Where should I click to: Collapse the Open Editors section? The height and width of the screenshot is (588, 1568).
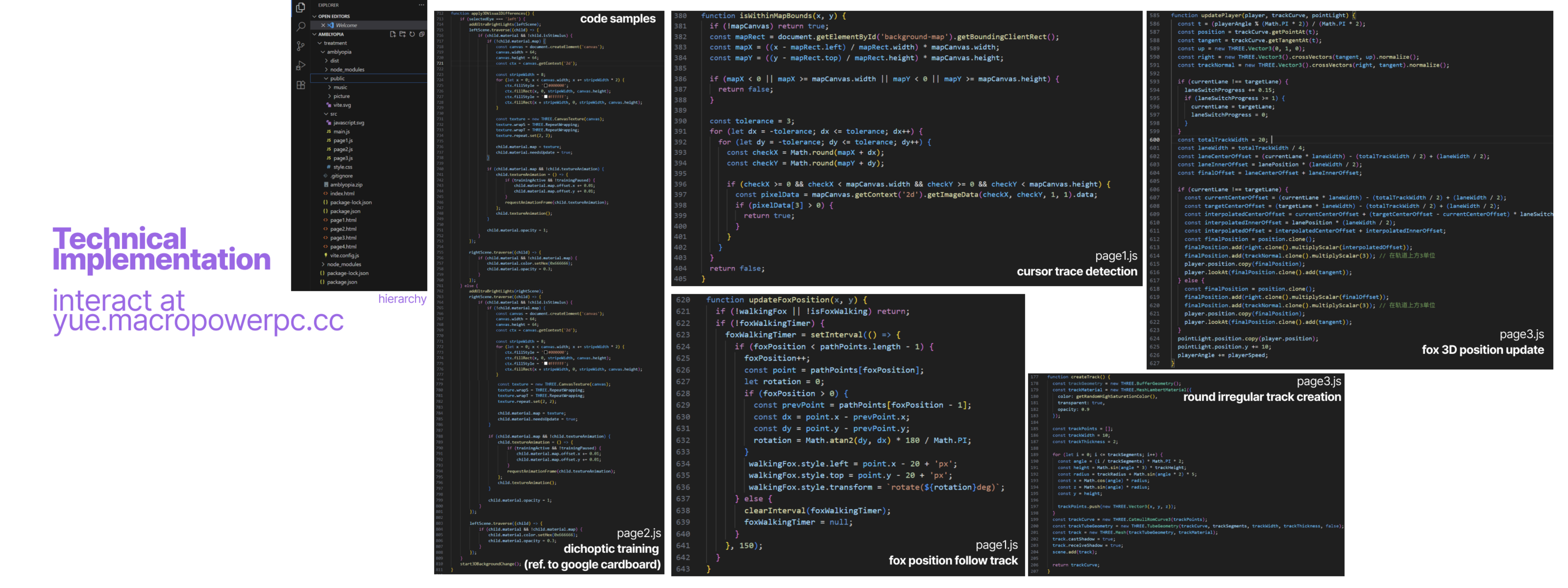(x=315, y=16)
